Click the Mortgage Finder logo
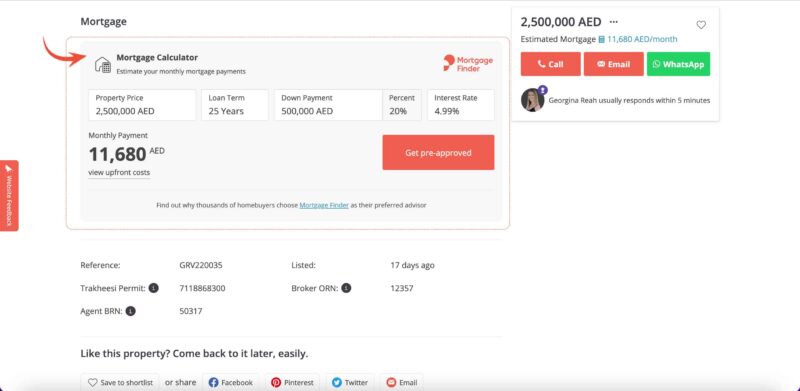 [468, 63]
